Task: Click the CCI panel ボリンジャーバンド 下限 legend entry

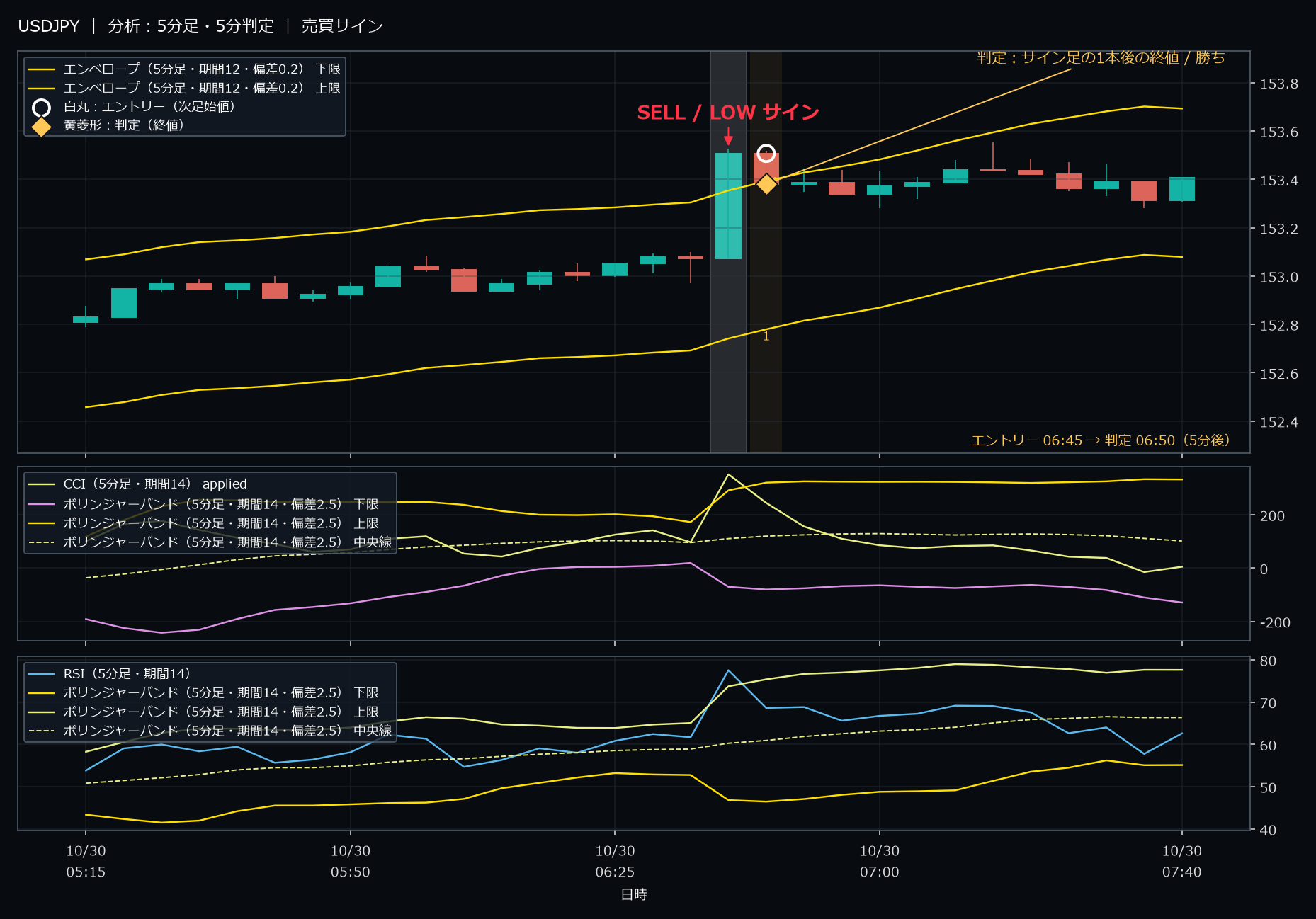Action: (204, 504)
